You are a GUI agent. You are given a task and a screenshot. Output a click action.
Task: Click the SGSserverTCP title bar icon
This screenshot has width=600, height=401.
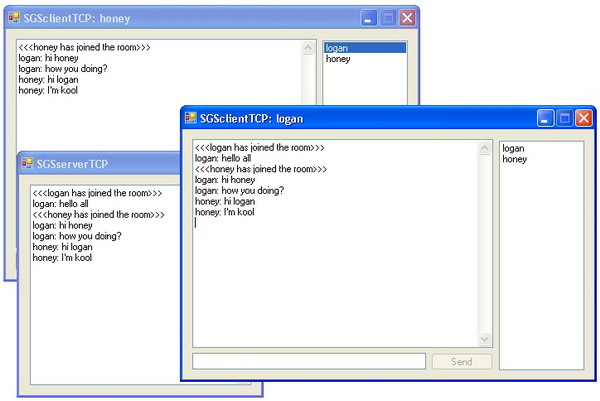click(x=27, y=164)
